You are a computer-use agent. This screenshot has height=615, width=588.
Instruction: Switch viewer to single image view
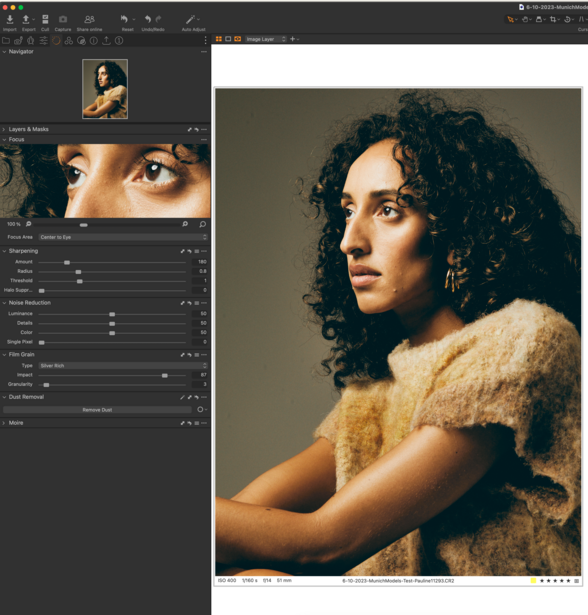click(x=228, y=39)
